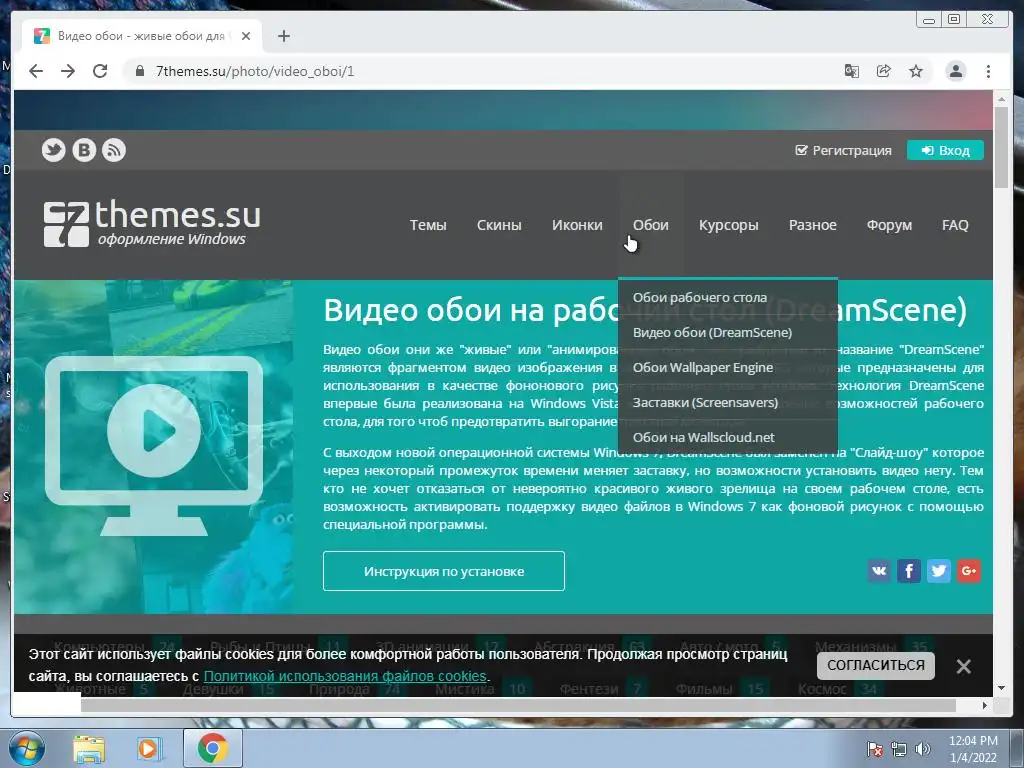Open the network icon in the system tray

pyautogui.click(x=899, y=749)
